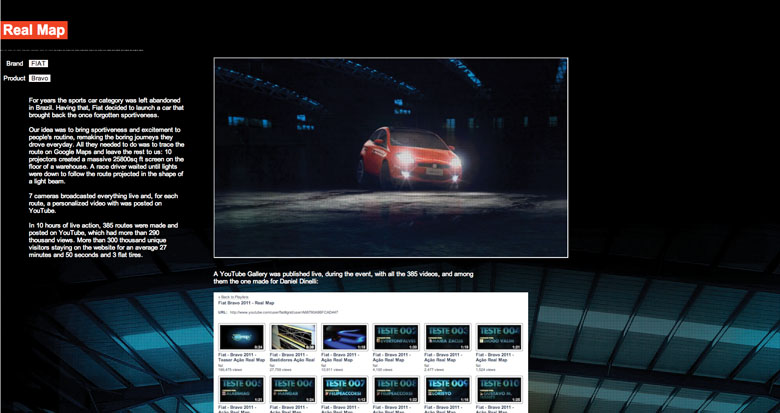Click the video title under TESTE 003
The height and width of the screenshot is (413, 780).
click(x=443, y=357)
